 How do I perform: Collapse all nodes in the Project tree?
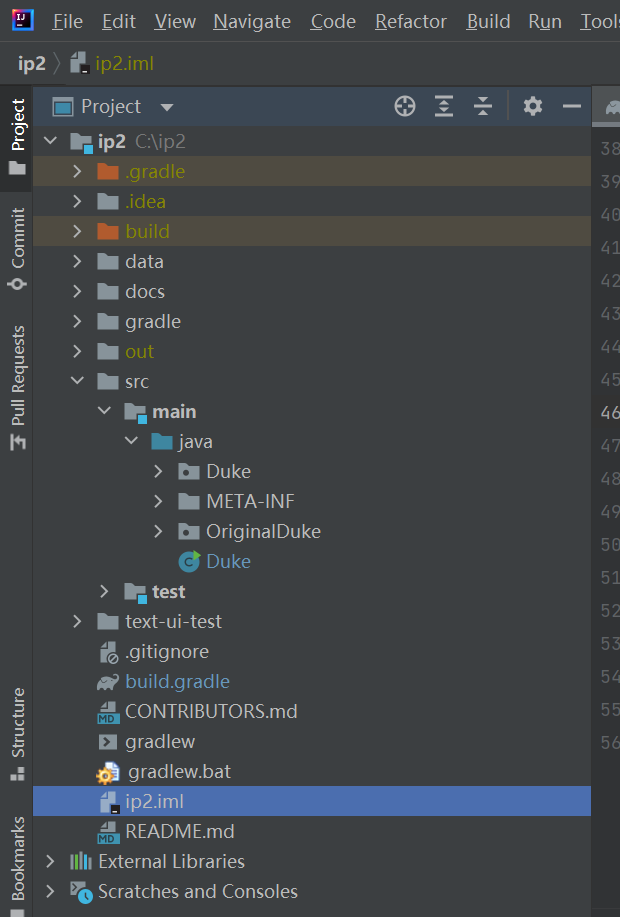[x=483, y=106]
